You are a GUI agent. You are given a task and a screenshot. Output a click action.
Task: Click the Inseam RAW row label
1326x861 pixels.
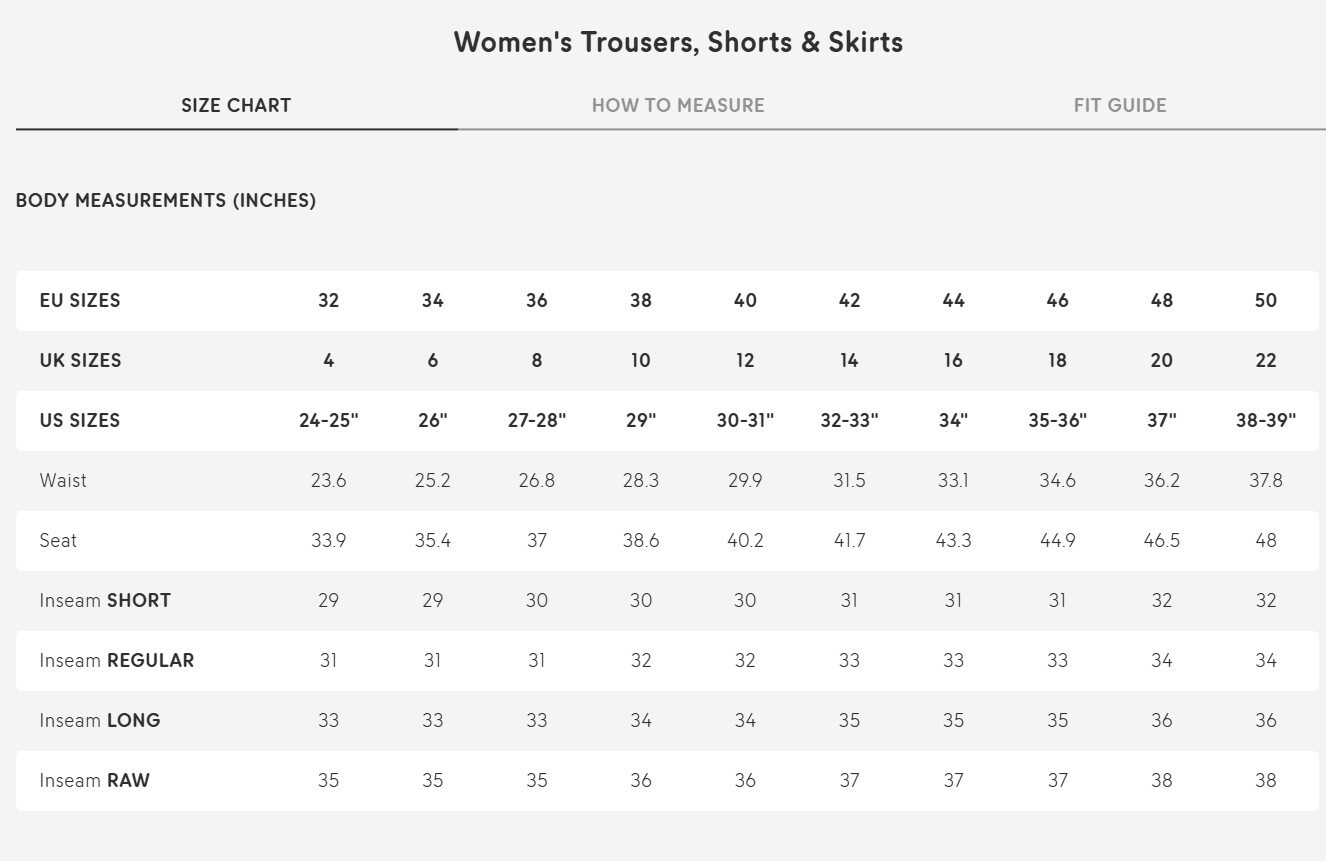(x=95, y=781)
